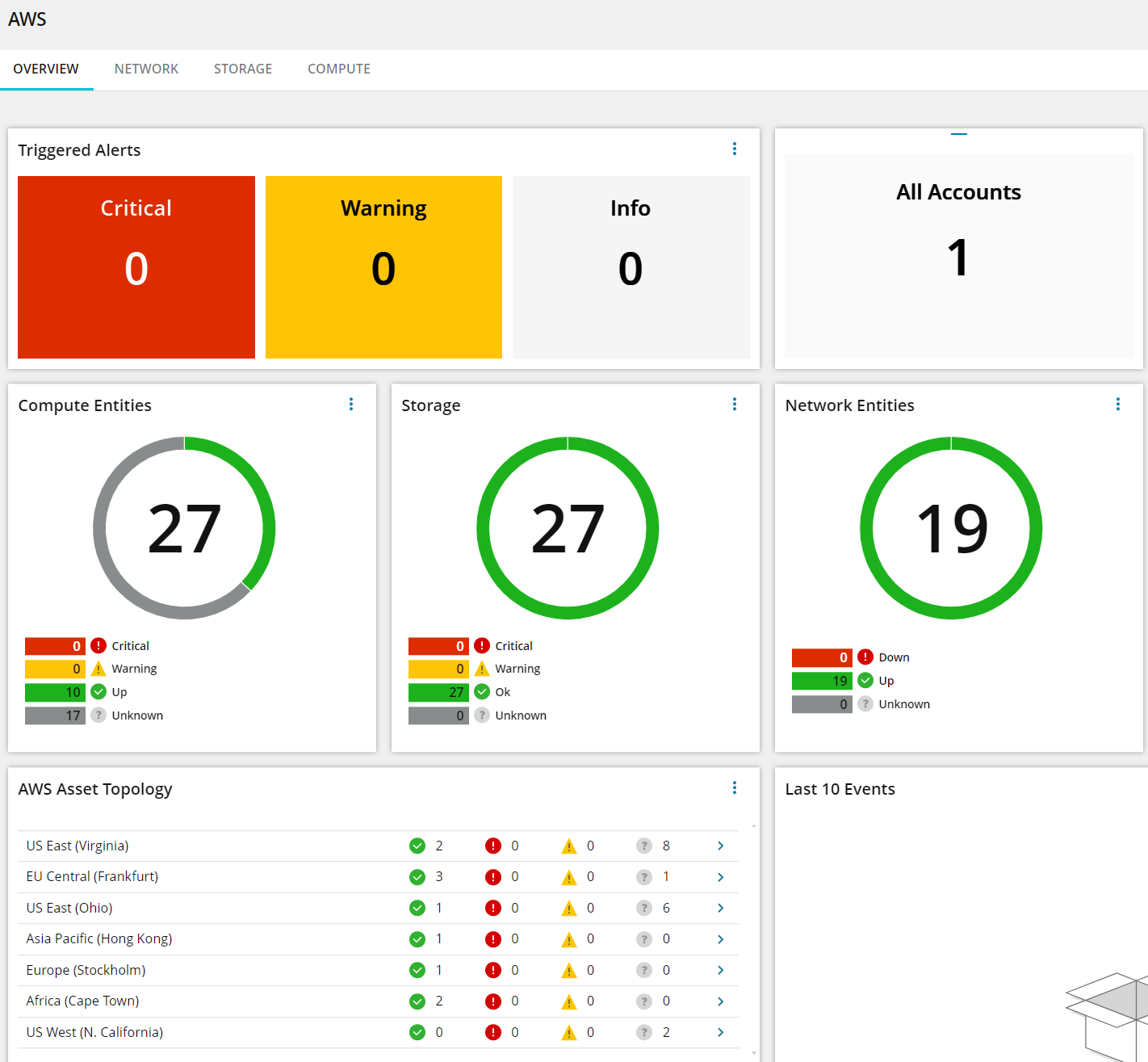Click the Storage Ok checkmark icon
This screenshot has width=1148, height=1062.
[482, 691]
